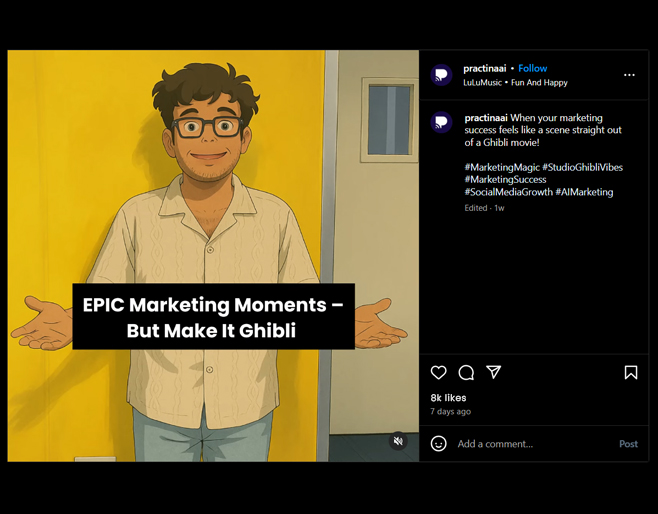Open practinaai profile picture in header
This screenshot has height=514, width=658.
click(441, 75)
